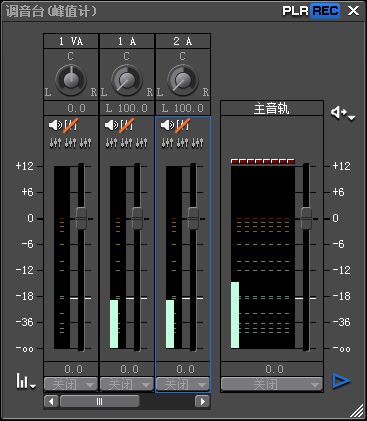The image size is (367, 421).
Task: Click the crossed-out bracket icon on track 2 A
Action: tap(183, 125)
